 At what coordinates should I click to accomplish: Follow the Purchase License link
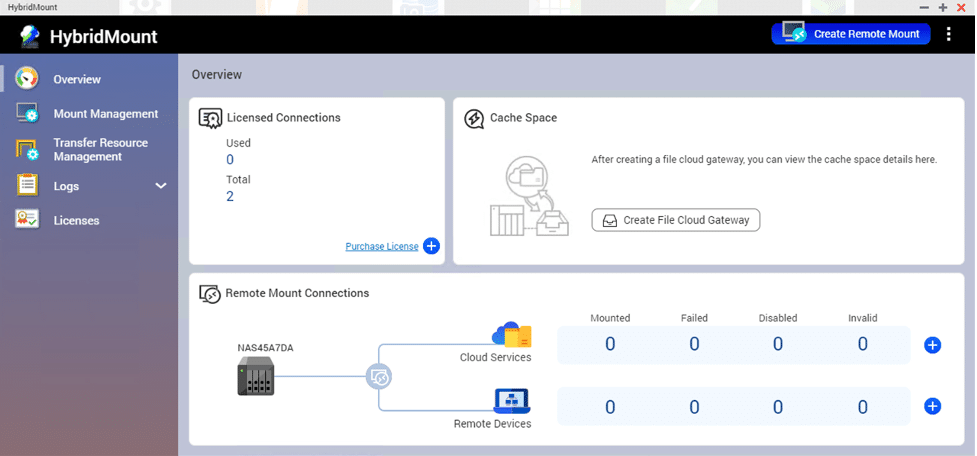382,247
